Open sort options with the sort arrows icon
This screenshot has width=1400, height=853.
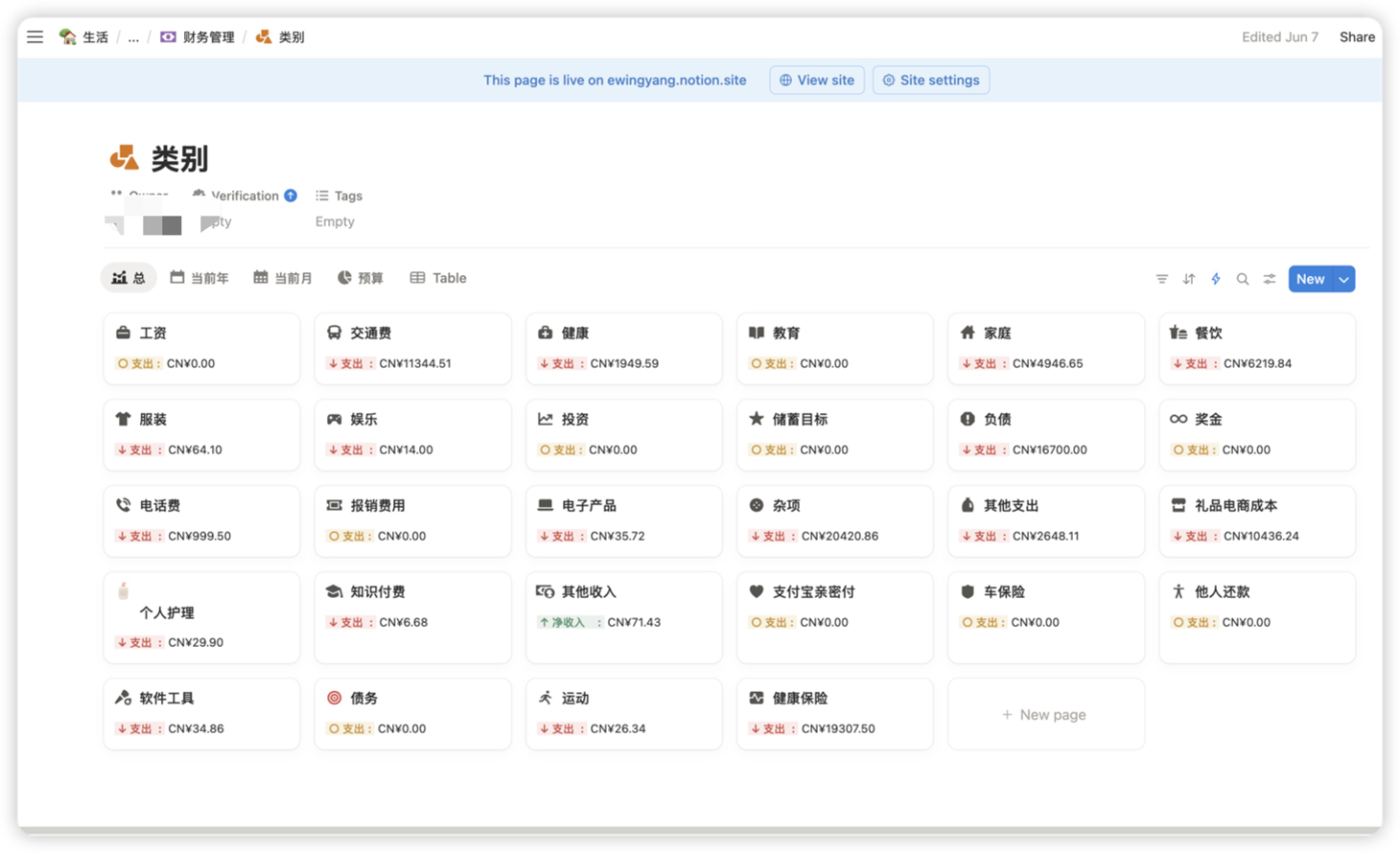point(1188,278)
